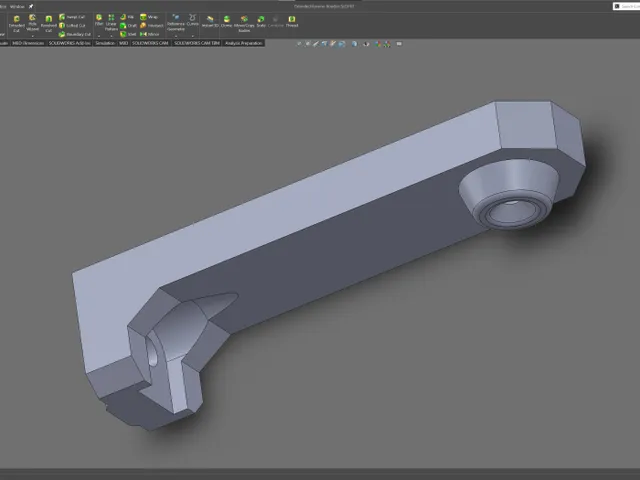Open the Hole Wizard tool

click(33, 23)
